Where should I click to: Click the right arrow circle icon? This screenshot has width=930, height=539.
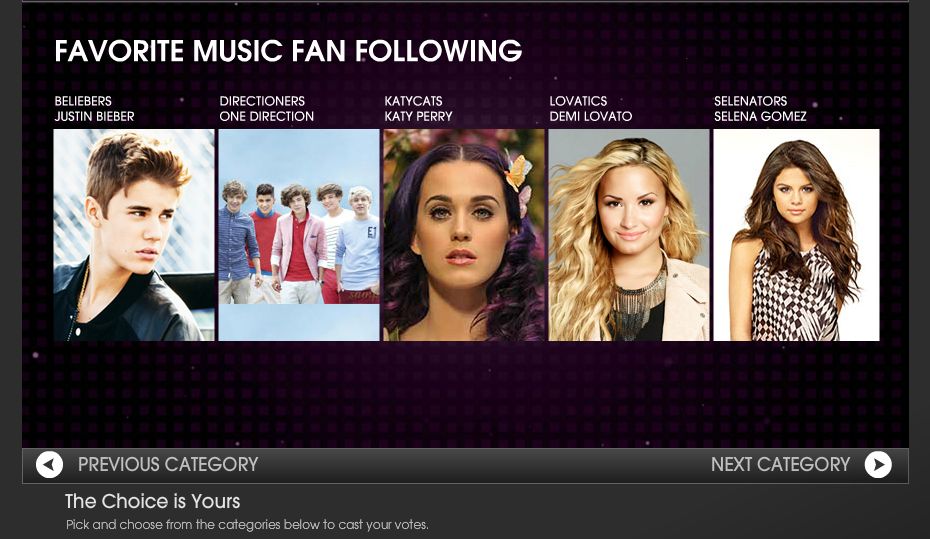[878, 464]
